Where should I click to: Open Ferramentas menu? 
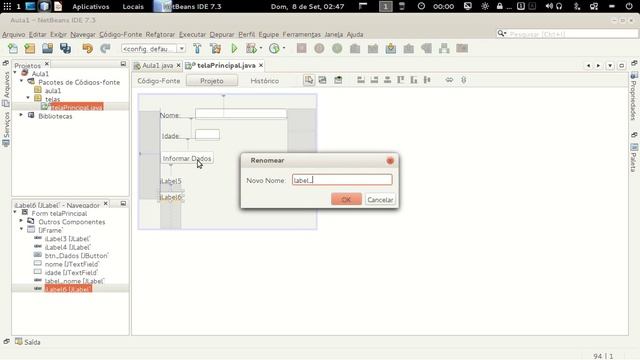coord(302,35)
